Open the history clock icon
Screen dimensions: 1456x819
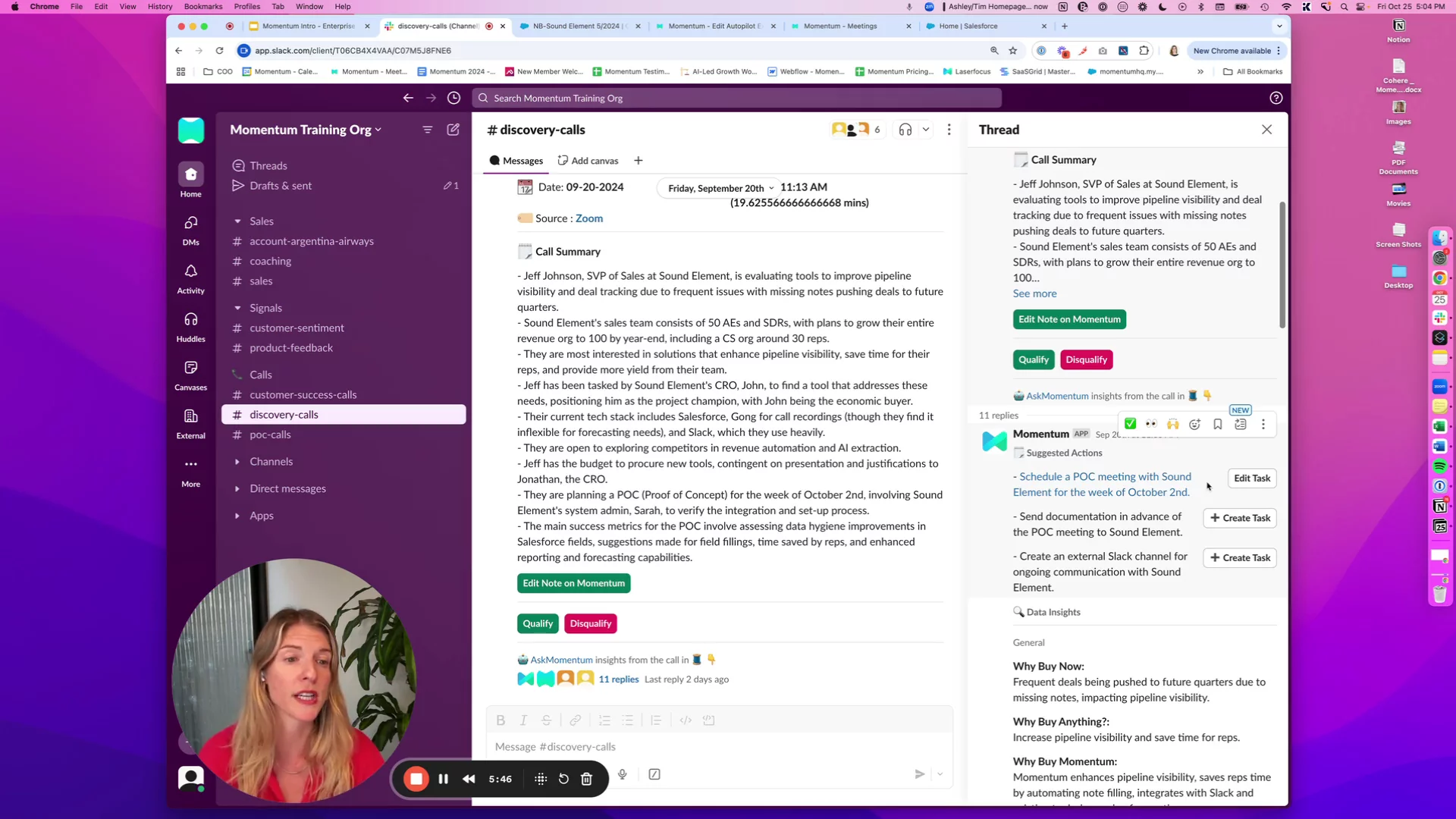coord(453,98)
